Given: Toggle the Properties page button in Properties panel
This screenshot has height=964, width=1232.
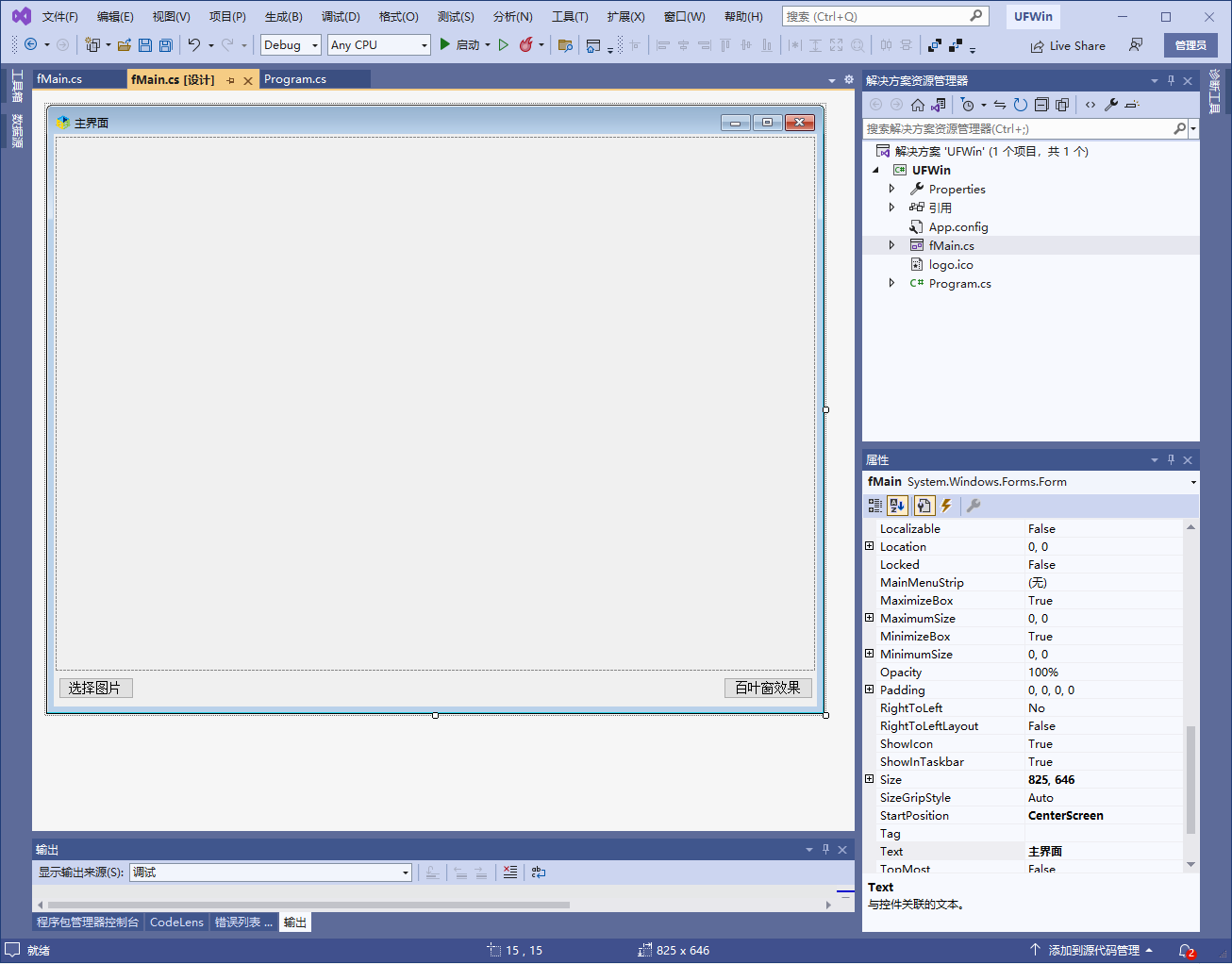Looking at the screenshot, I should [924, 506].
